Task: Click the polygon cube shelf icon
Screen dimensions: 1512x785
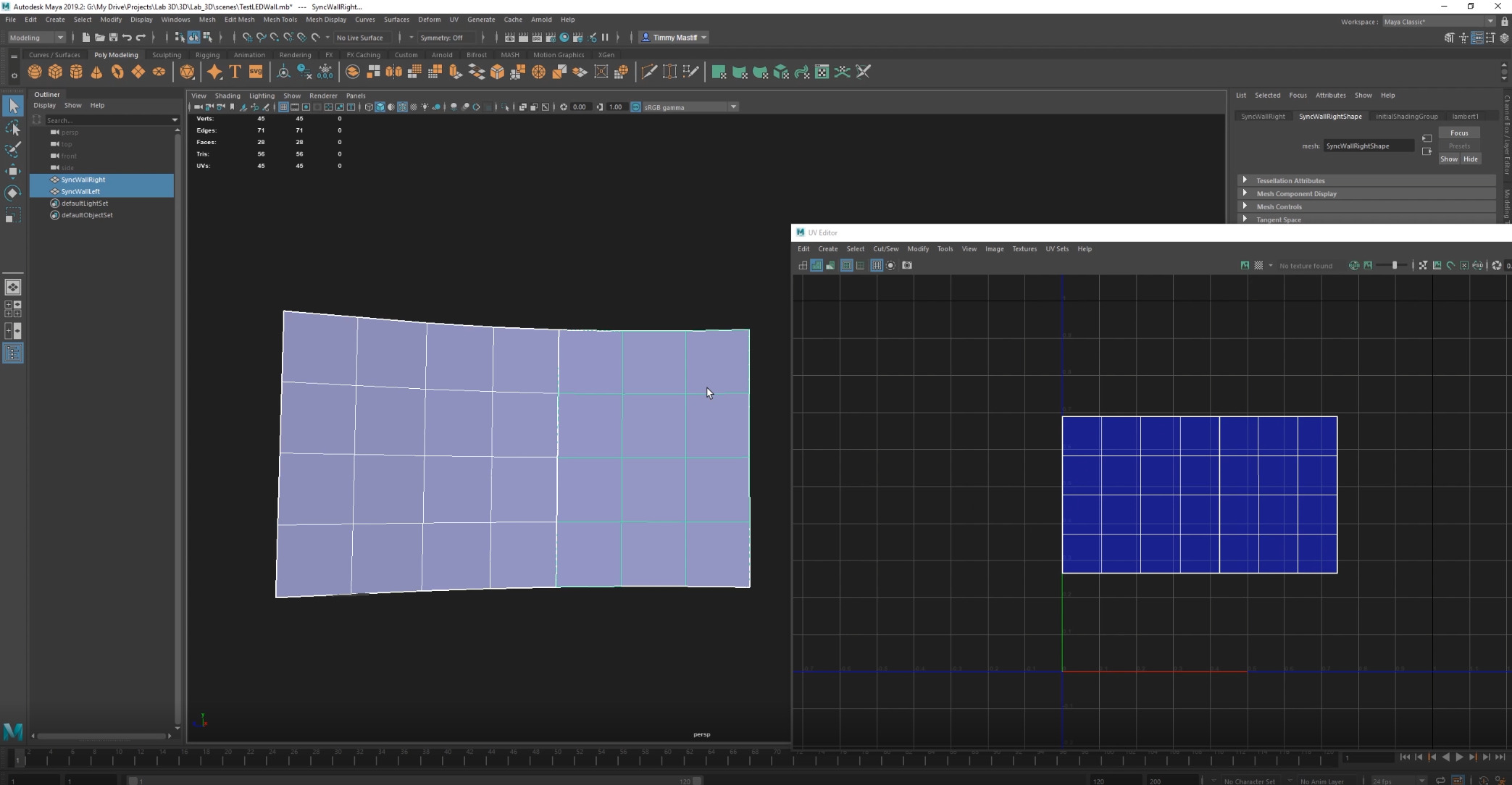Action: [x=55, y=72]
